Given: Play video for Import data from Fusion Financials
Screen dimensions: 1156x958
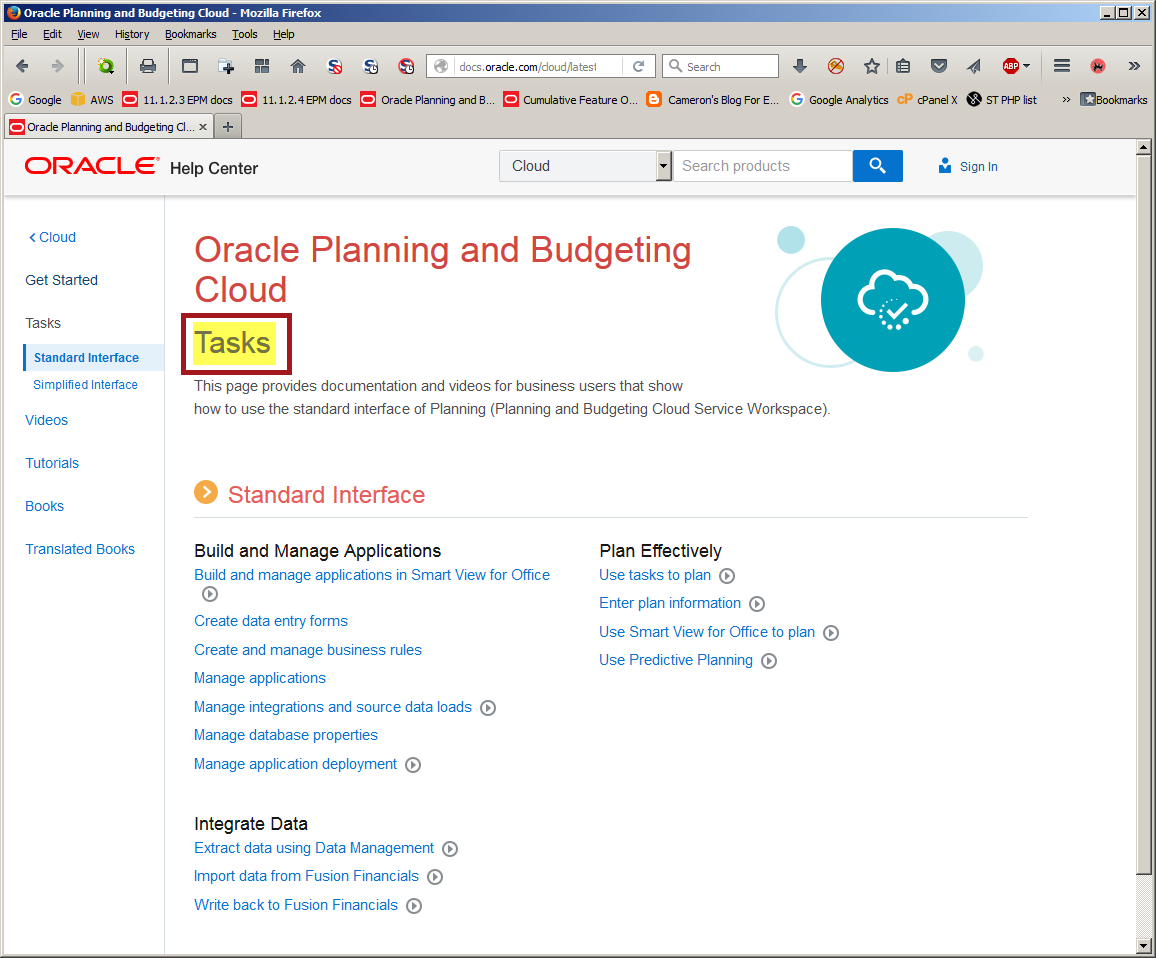Looking at the screenshot, I should [x=435, y=877].
